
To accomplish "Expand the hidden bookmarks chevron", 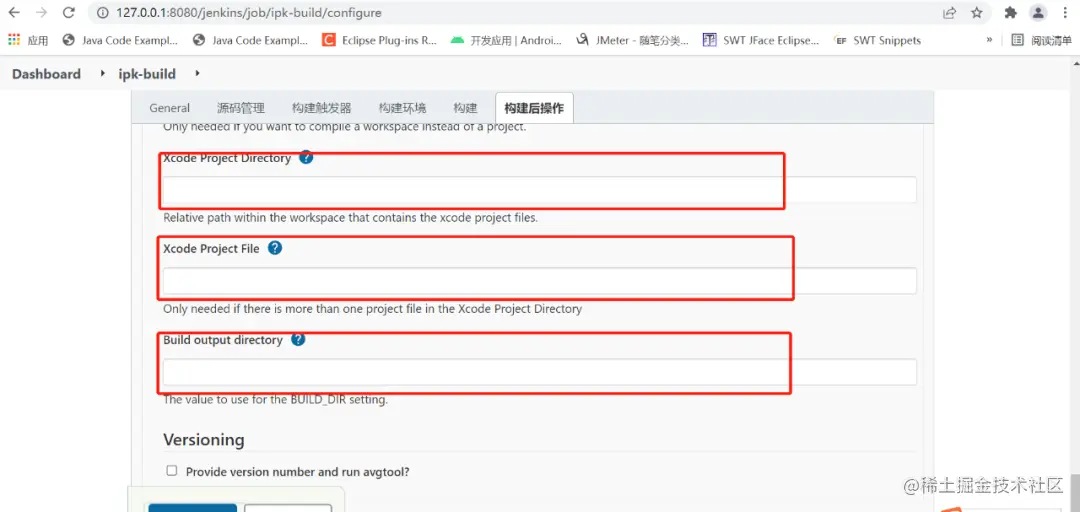I will click(x=989, y=40).
